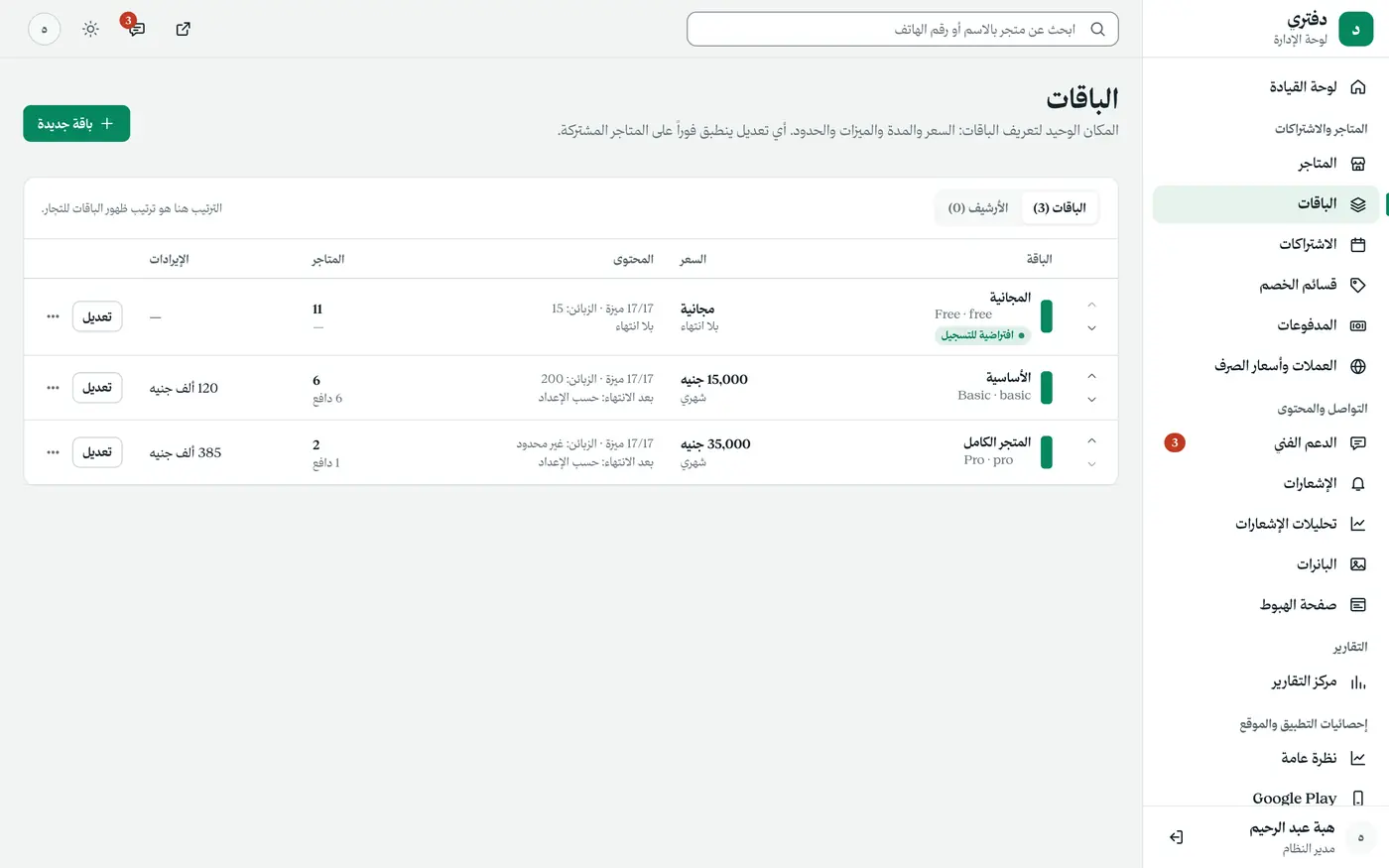
Task: Click the الإشعارات bell icon
Action: click(x=1358, y=484)
